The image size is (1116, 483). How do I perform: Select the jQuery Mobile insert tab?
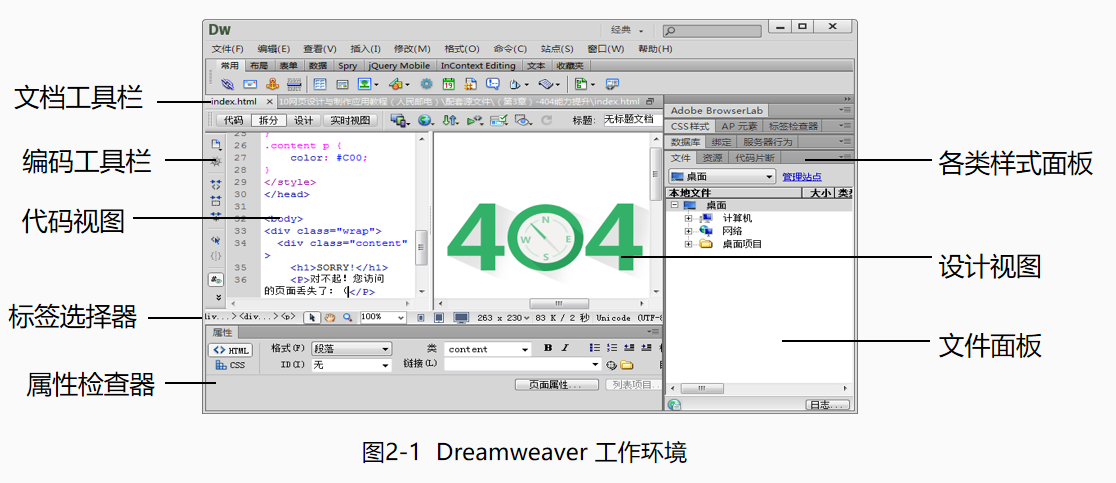(x=399, y=65)
